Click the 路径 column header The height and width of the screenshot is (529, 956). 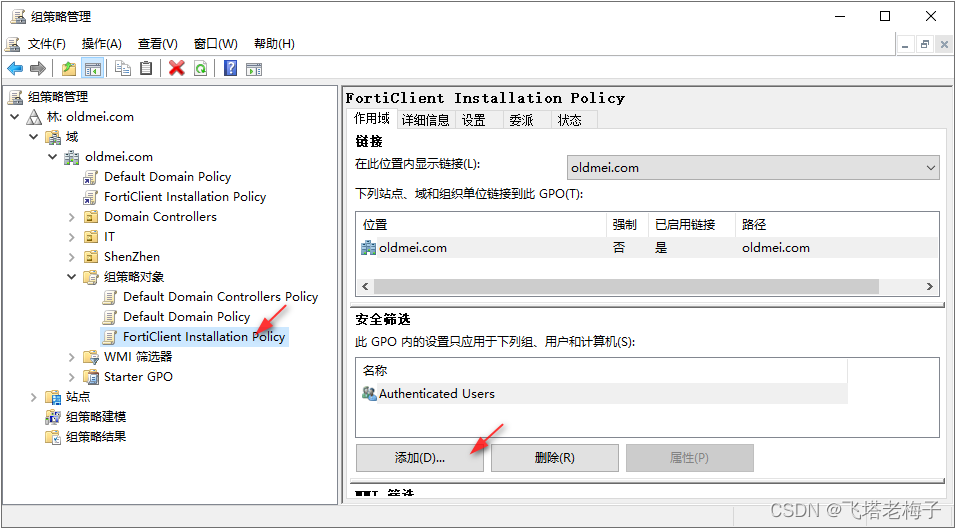point(836,224)
